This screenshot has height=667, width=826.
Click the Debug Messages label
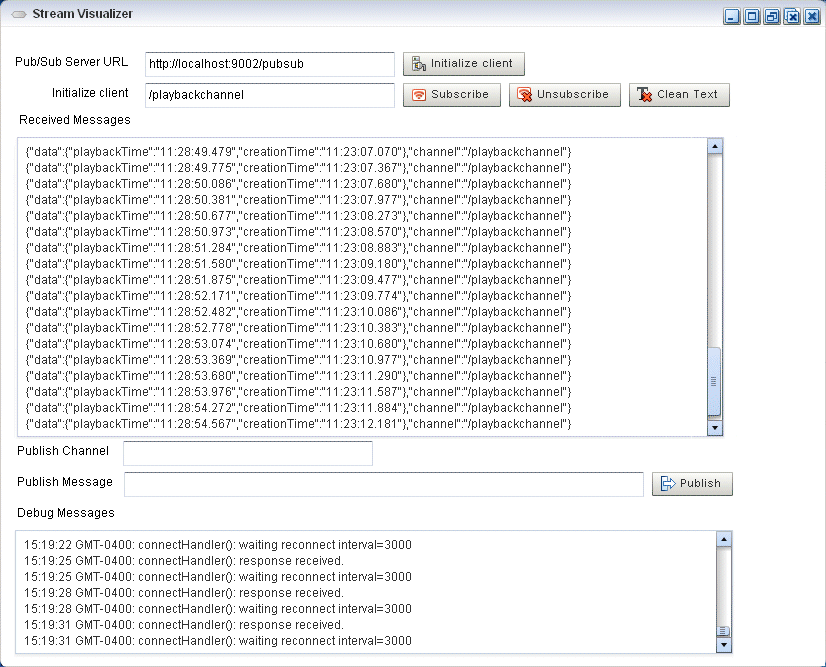pos(66,513)
